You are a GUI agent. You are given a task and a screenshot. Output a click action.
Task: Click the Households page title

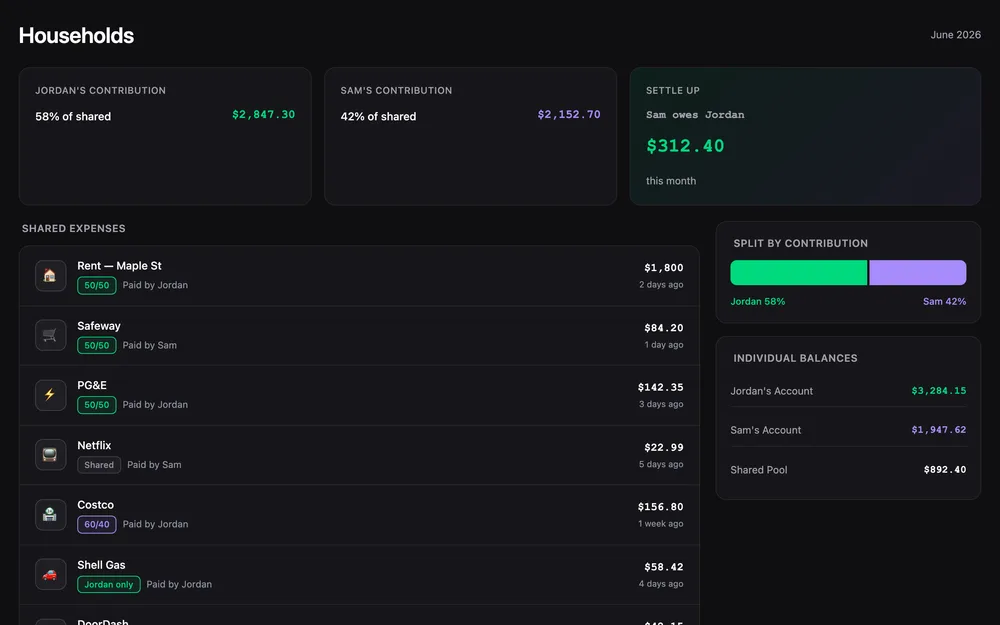77,35
